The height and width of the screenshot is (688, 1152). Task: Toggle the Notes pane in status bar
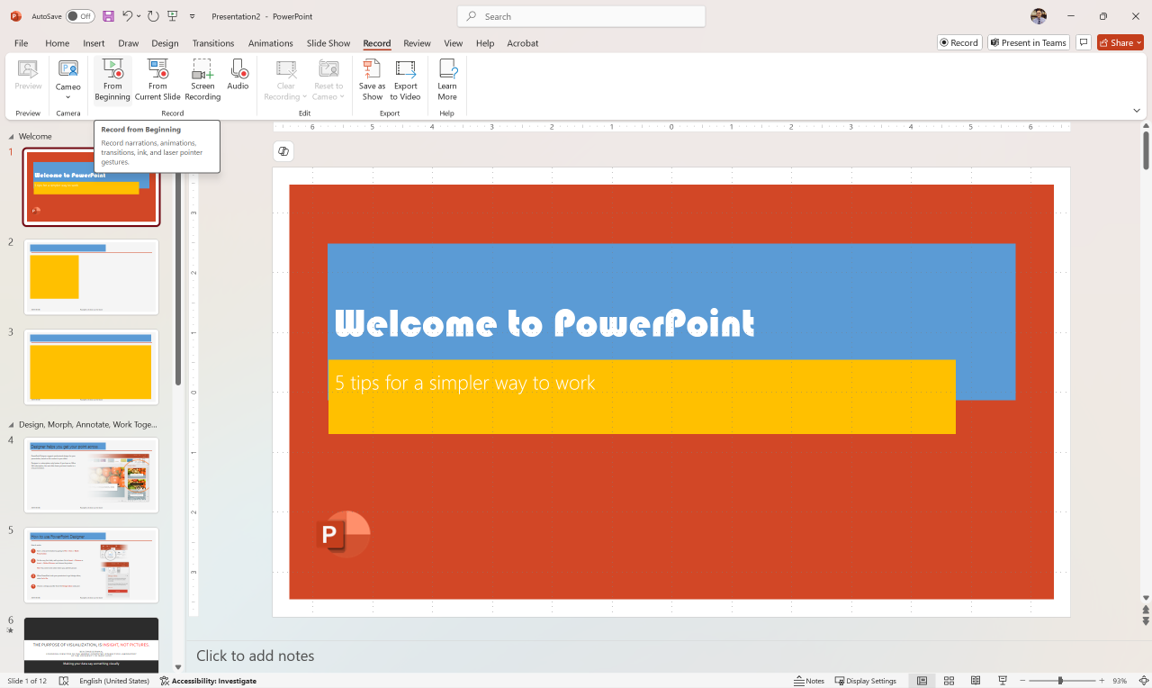pyautogui.click(x=810, y=681)
